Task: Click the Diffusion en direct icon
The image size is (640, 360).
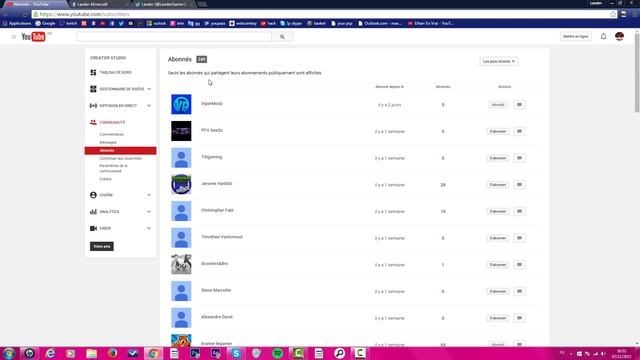Action: coord(93,106)
